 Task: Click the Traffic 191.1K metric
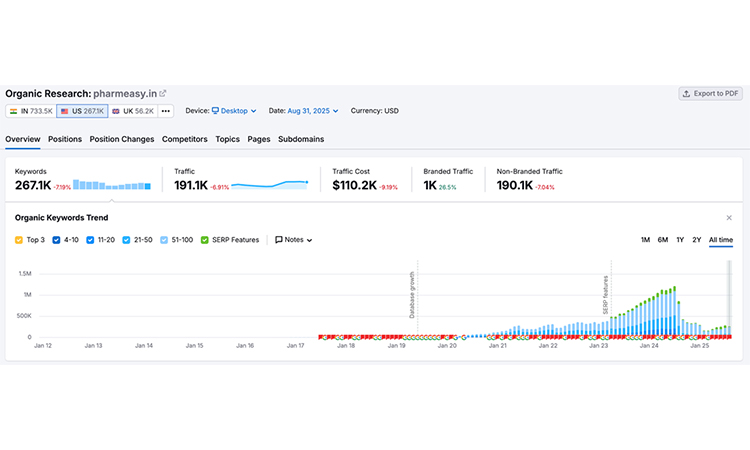tap(191, 185)
